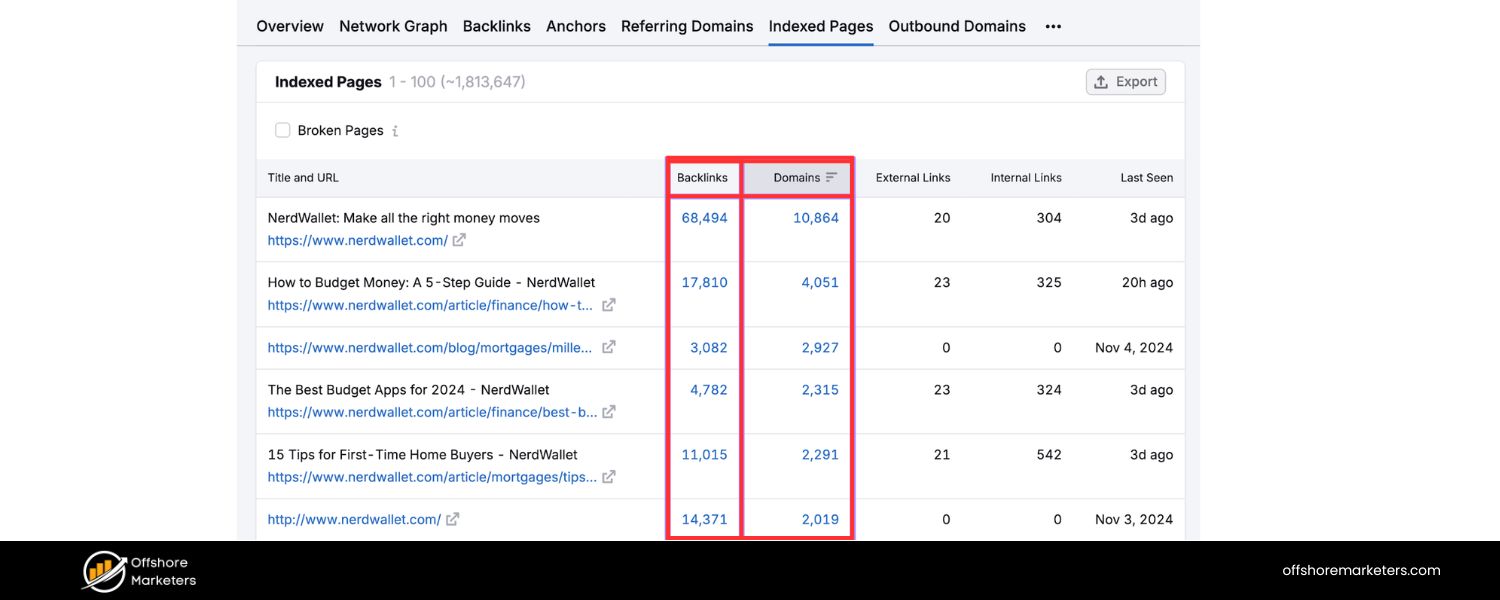This screenshot has height=600, width=1500.
Task: Open the Referring Domains tab
Action: click(687, 26)
